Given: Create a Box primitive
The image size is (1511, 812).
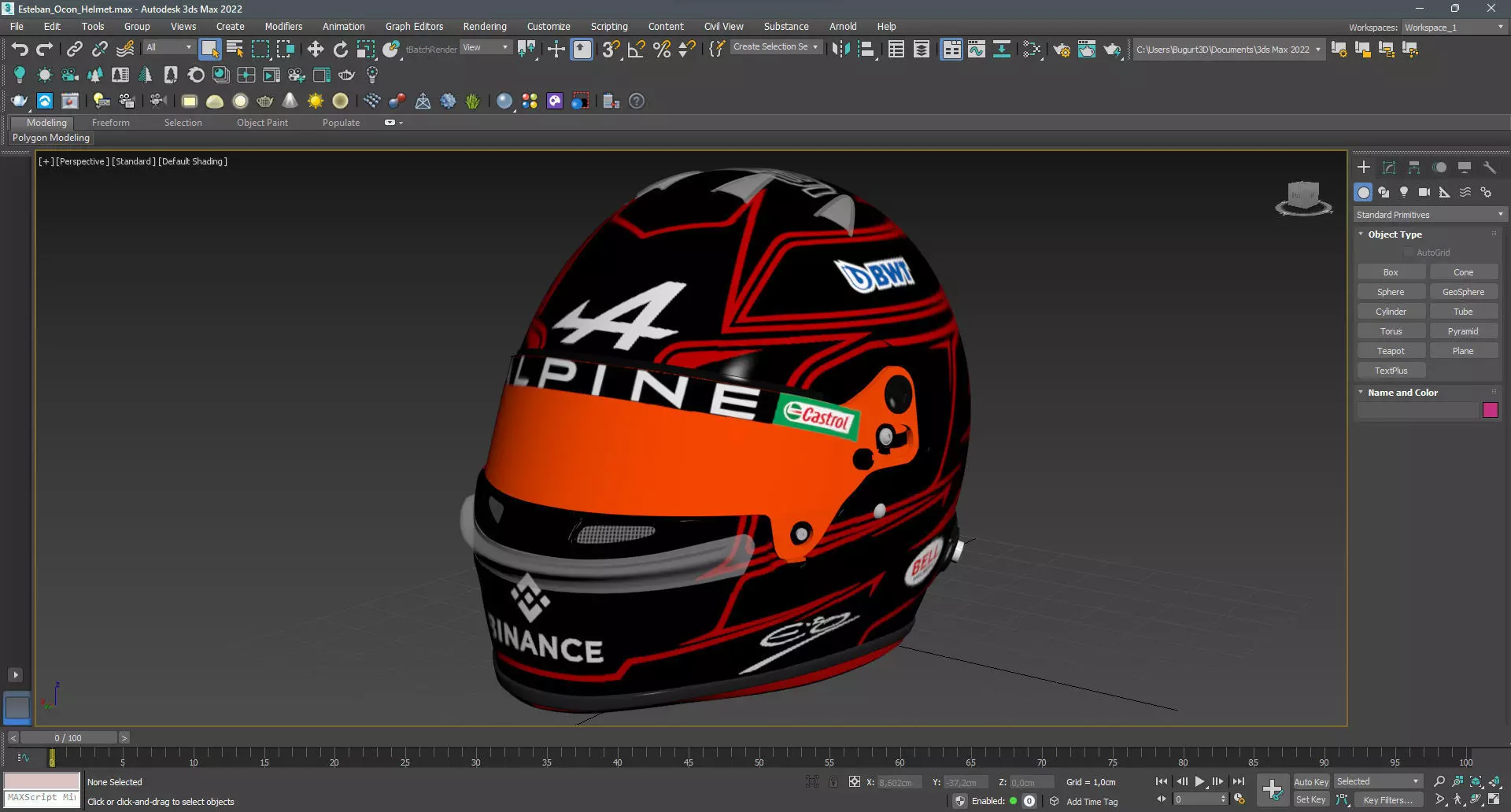Looking at the screenshot, I should point(1391,272).
